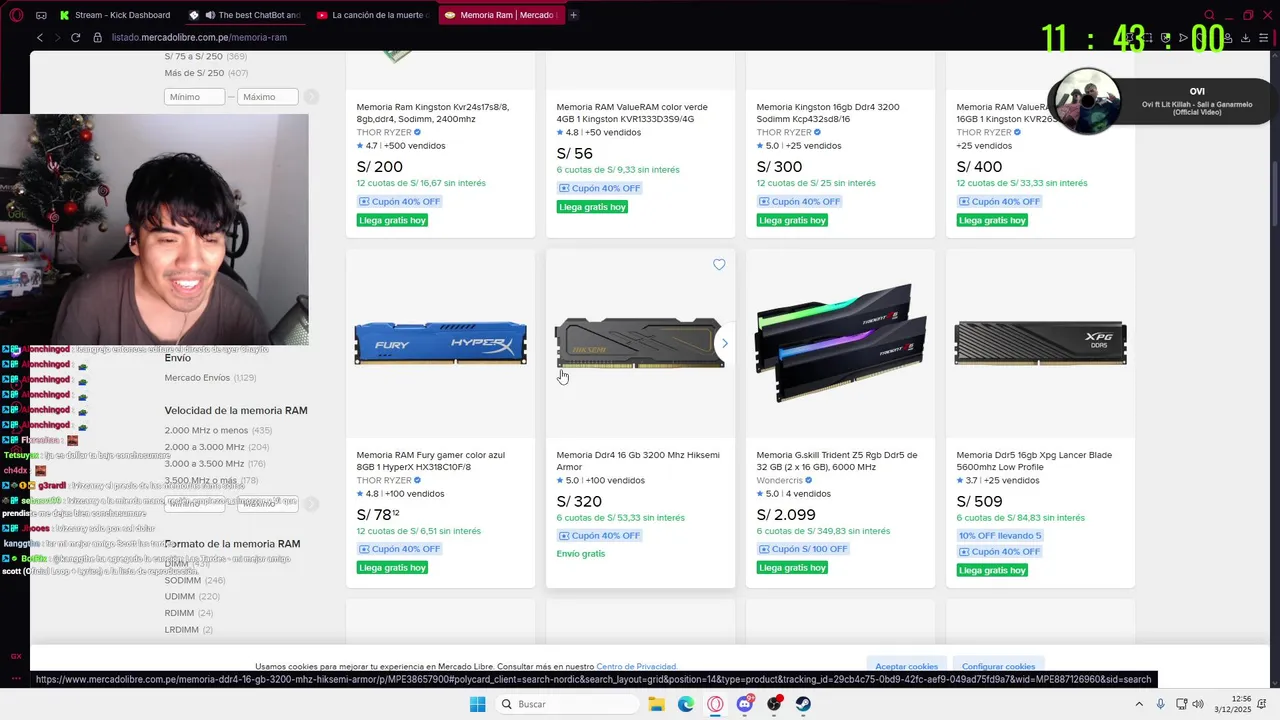Show next image of Hiksemi Armor product
Screen dimensions: 1280x720
725,343
